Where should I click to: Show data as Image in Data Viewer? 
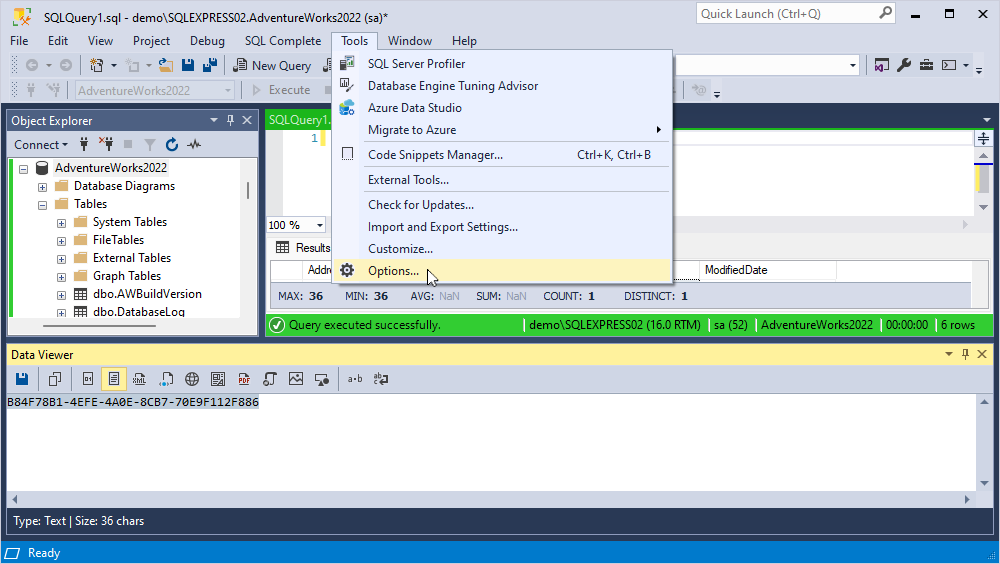point(296,379)
